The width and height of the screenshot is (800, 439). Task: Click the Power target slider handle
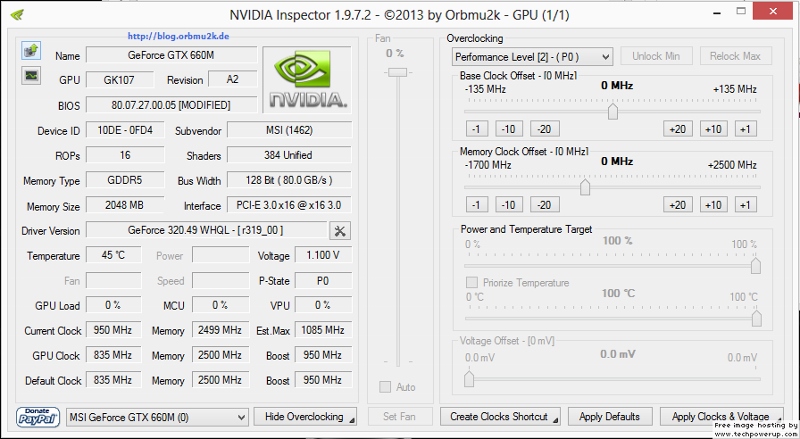tap(756, 265)
